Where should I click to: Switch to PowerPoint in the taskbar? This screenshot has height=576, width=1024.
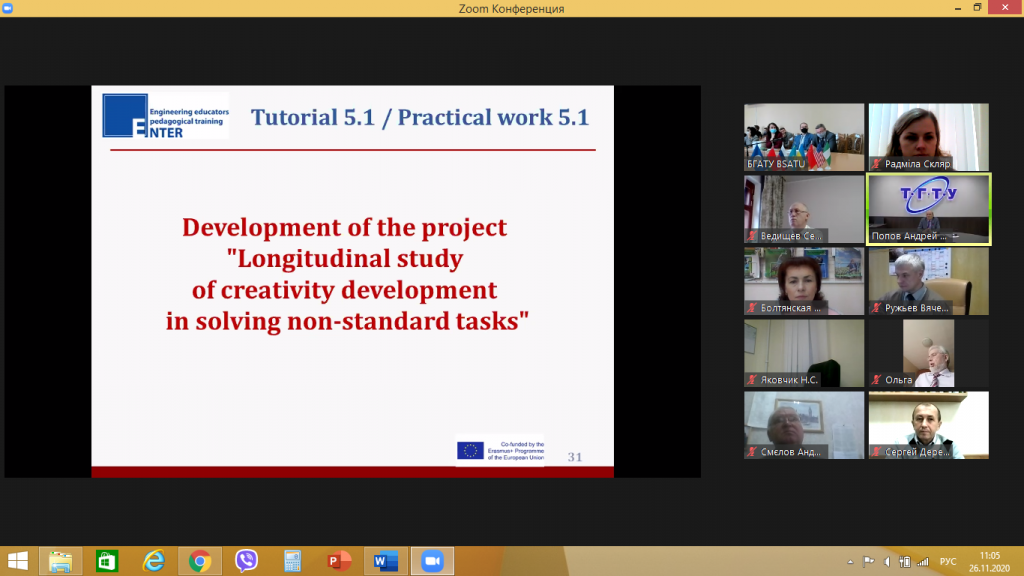coord(339,561)
